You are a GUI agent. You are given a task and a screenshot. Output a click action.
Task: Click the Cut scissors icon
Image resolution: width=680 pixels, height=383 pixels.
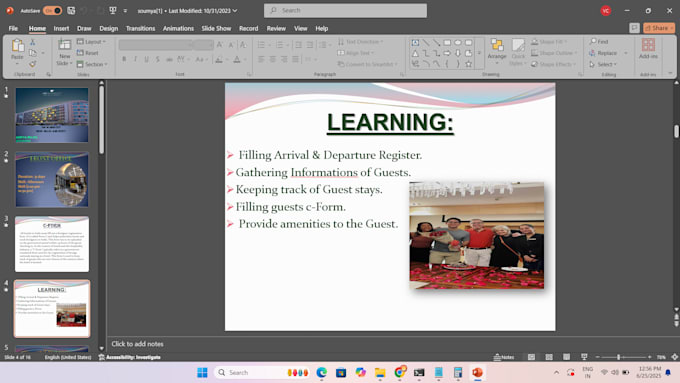point(33,42)
